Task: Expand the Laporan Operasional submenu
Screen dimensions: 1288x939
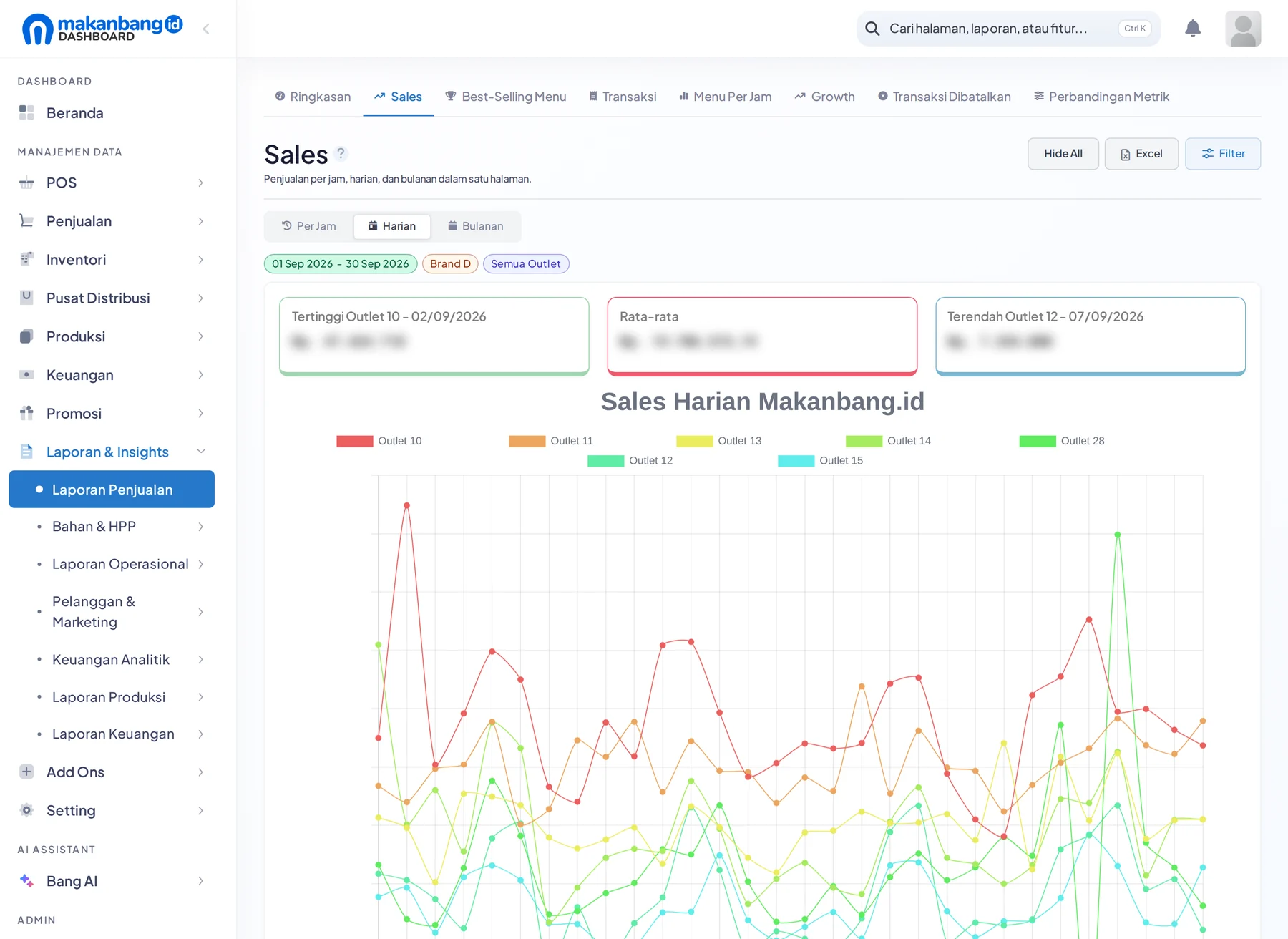Action: 201,564
